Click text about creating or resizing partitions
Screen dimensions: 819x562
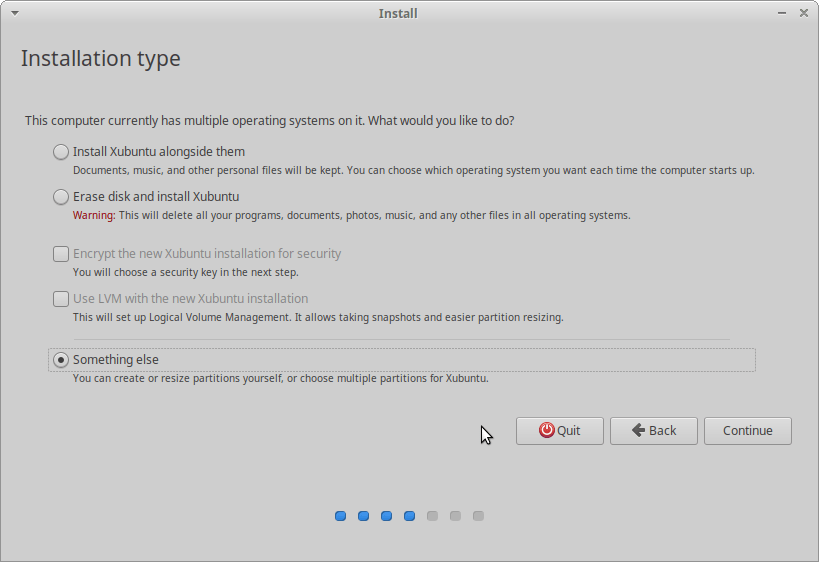pos(280,378)
